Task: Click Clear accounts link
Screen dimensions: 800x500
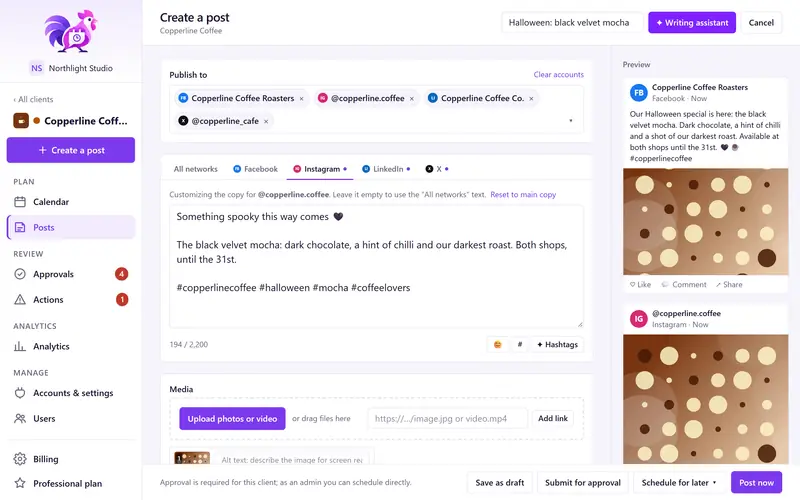Action: (x=559, y=74)
